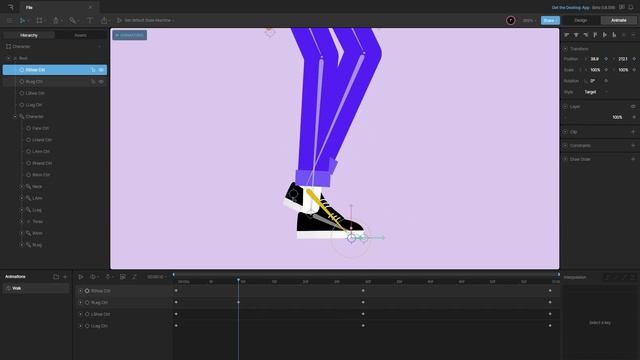This screenshot has height=360, width=640.
Task: Open the user avatar menu
Action: pos(510,20)
